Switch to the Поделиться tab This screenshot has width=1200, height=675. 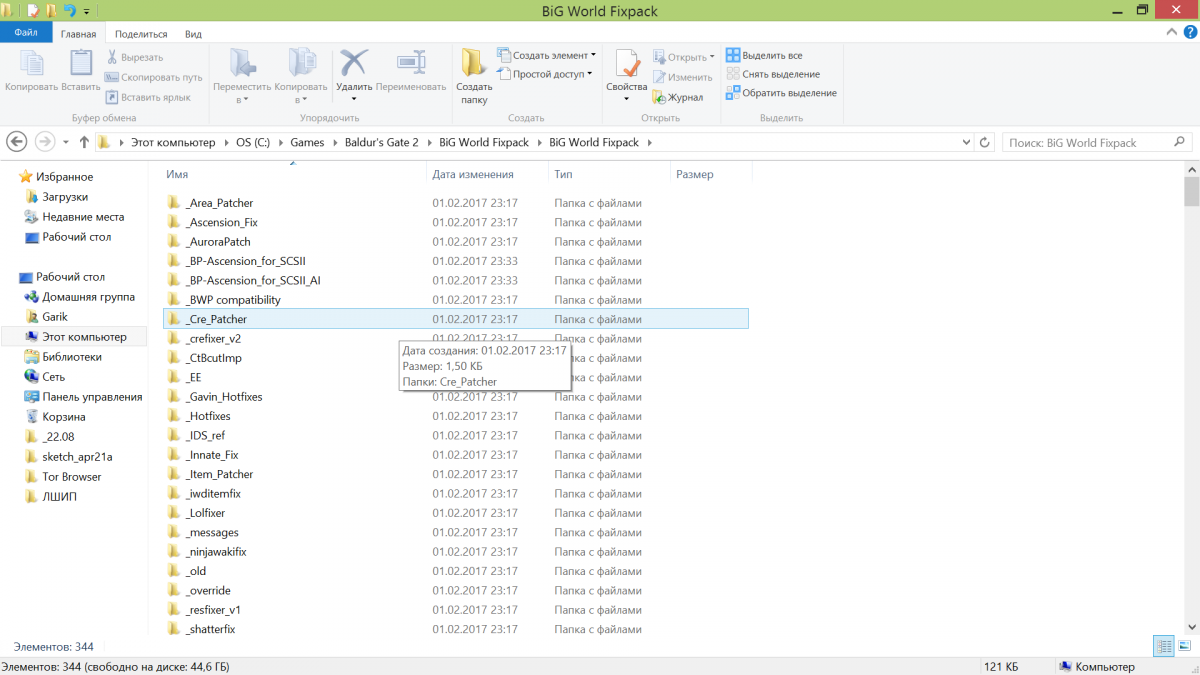141,34
